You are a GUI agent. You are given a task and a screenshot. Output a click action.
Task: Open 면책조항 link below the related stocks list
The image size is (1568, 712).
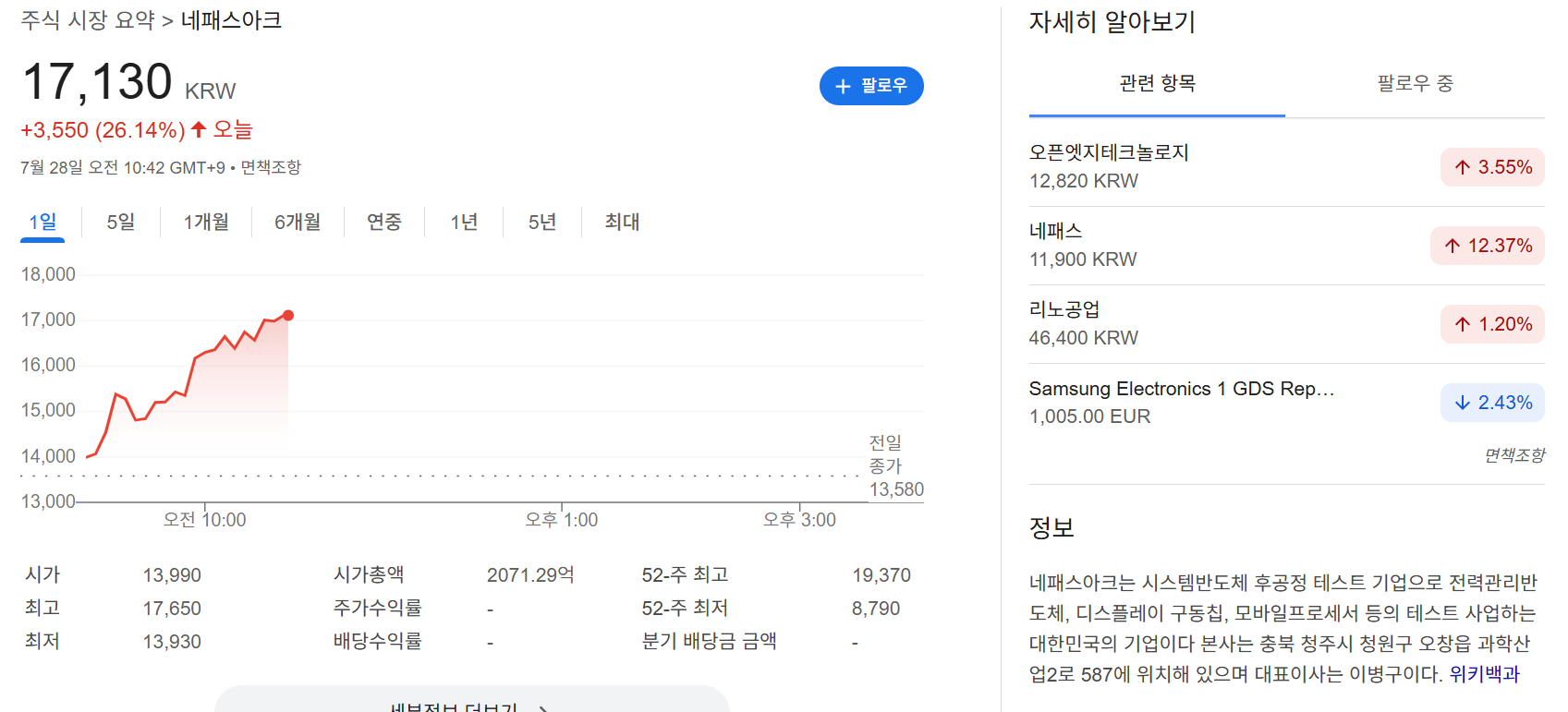pos(1514,455)
